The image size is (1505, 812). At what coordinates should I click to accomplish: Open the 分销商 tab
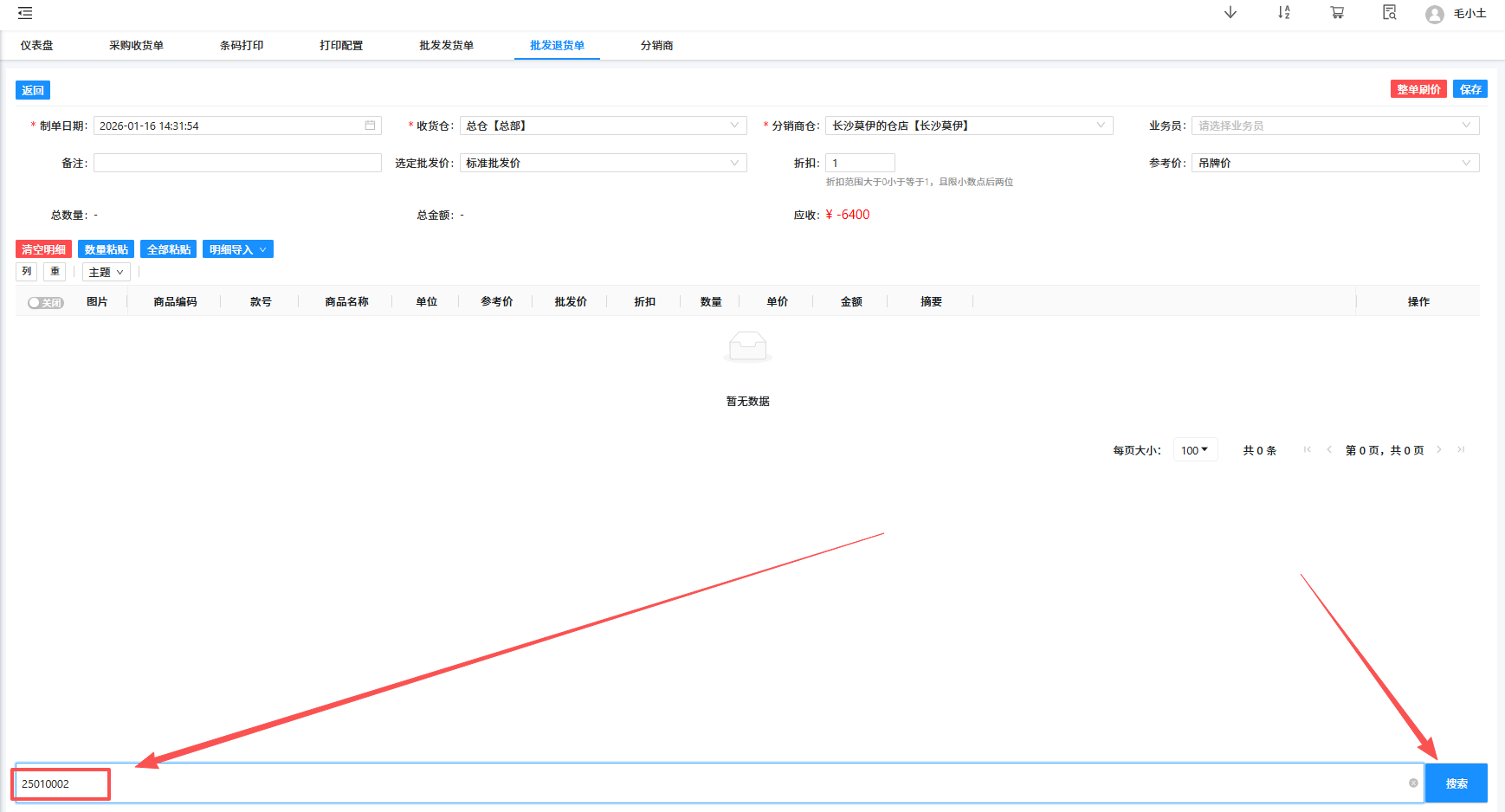[656, 45]
